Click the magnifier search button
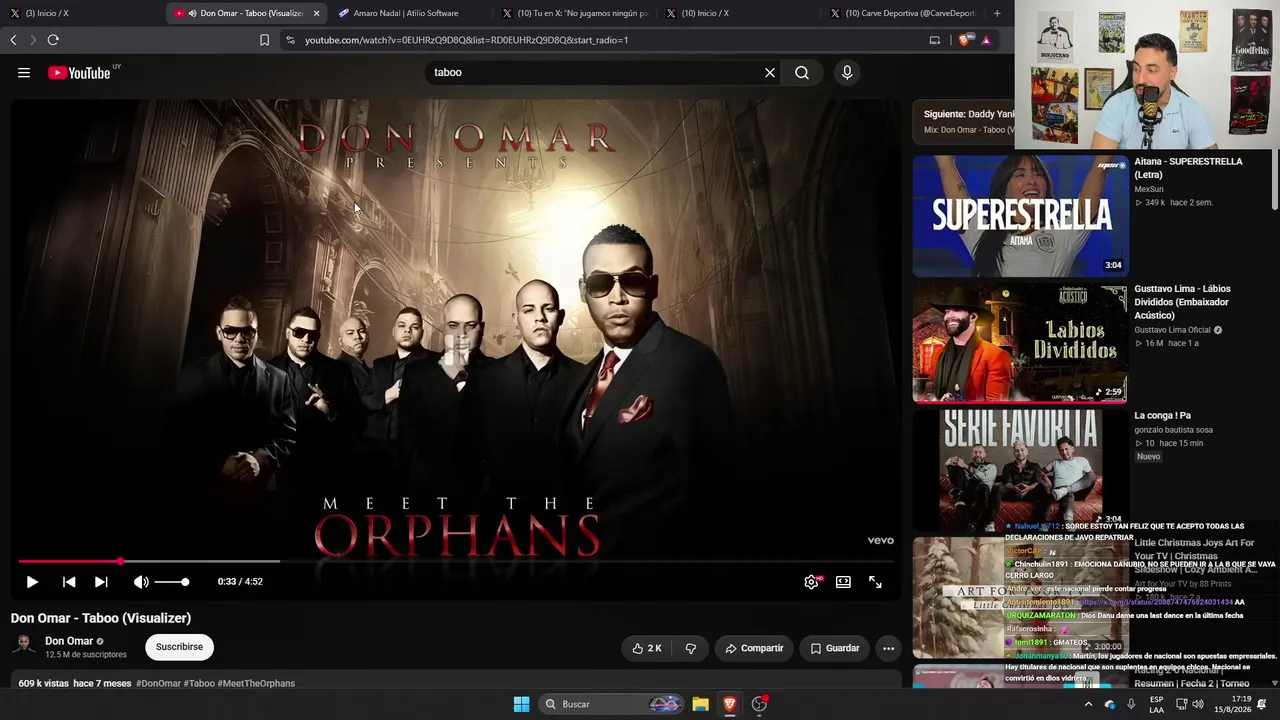 [802, 72]
